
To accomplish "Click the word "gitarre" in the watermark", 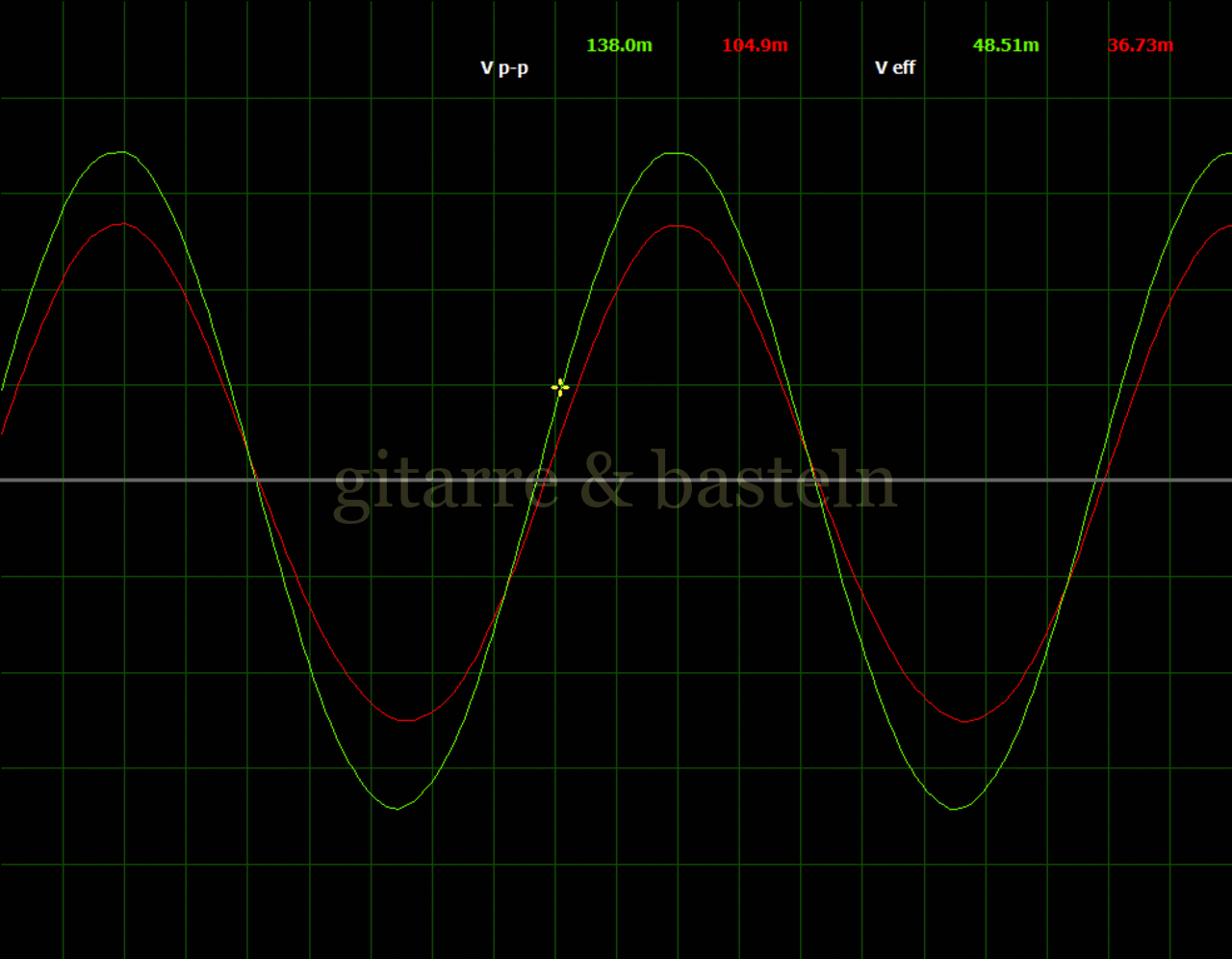I will click(x=445, y=481).
